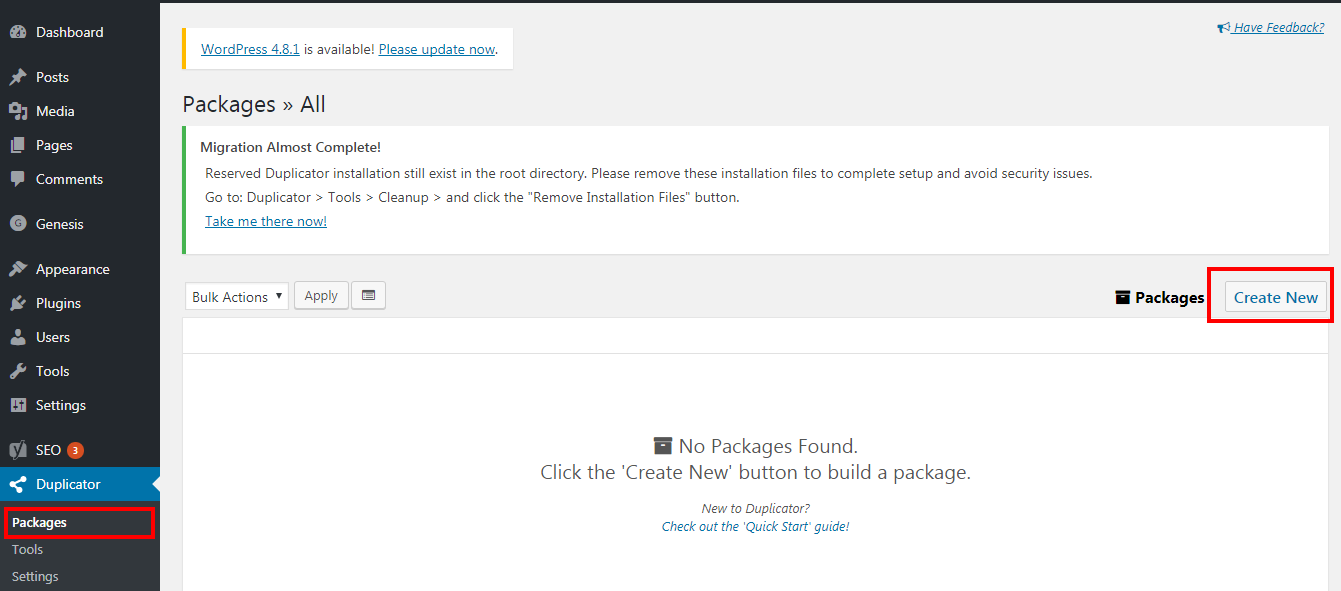
Task: Open Settings under Duplicator submenu
Action: pos(35,576)
